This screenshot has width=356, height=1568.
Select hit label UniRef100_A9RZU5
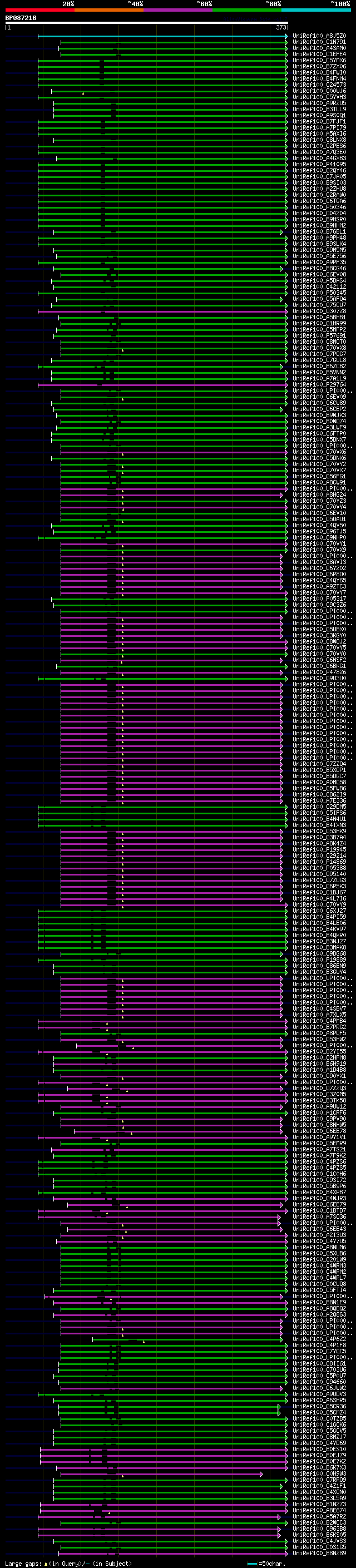pyautogui.click(x=319, y=103)
